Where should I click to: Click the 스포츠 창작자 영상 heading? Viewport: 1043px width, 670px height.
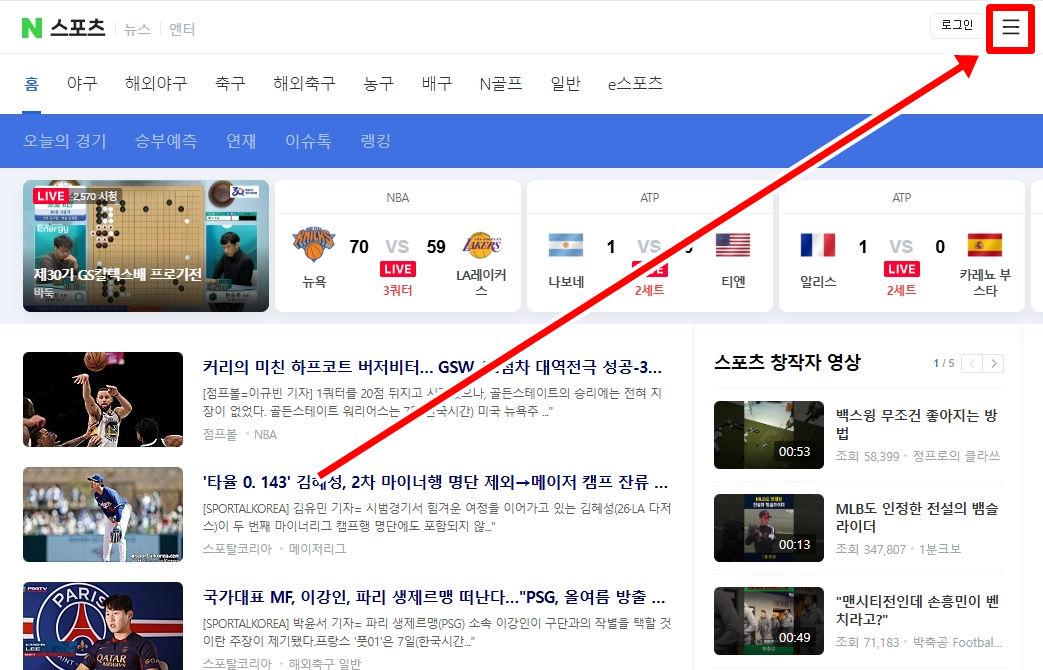(x=788, y=363)
